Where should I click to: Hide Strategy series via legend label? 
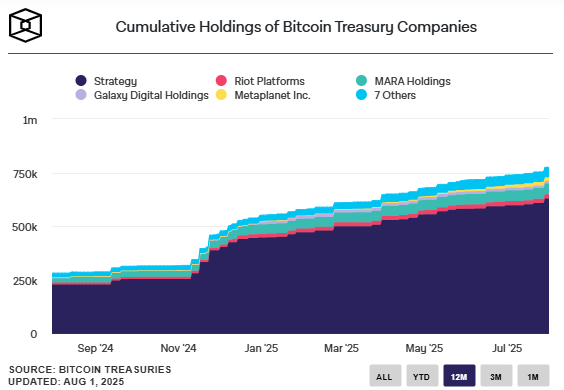(x=115, y=81)
